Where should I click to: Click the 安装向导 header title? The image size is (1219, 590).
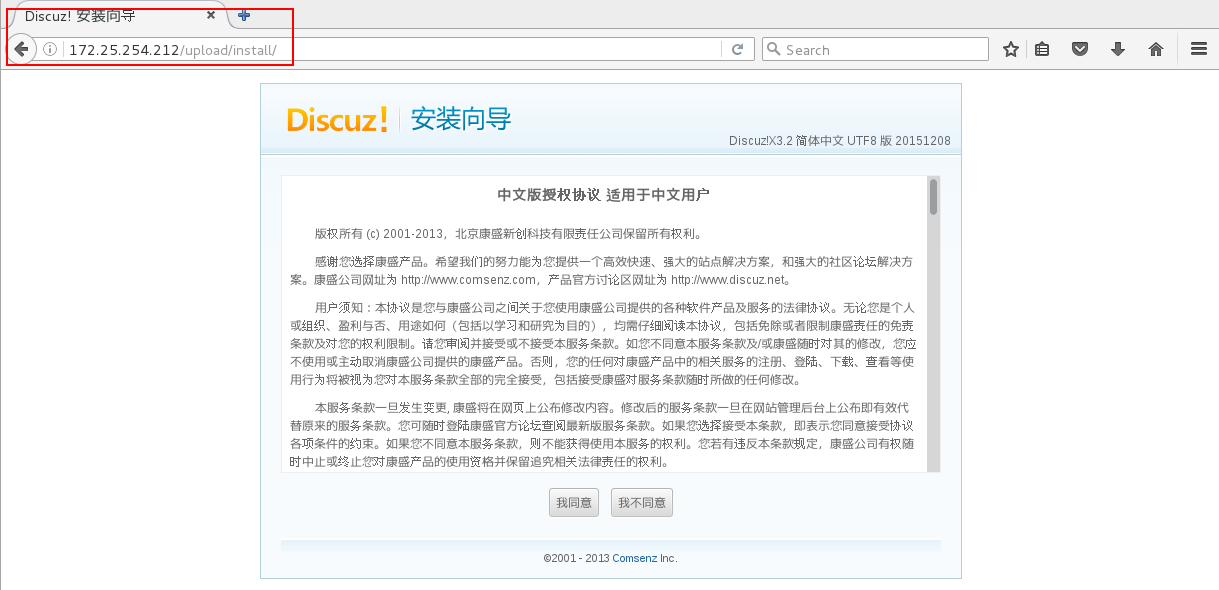461,120
